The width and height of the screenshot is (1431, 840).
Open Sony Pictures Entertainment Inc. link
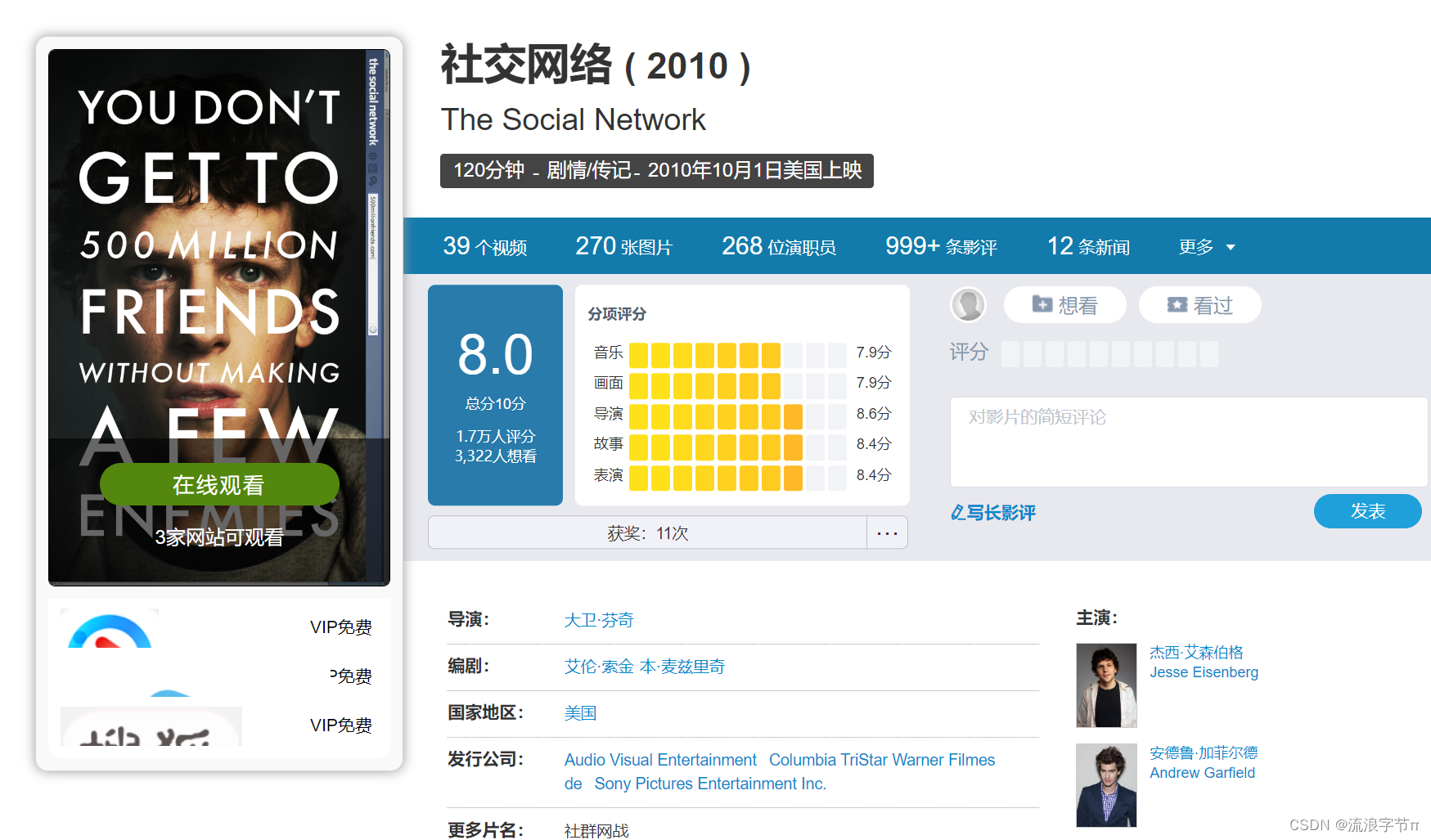[710, 784]
